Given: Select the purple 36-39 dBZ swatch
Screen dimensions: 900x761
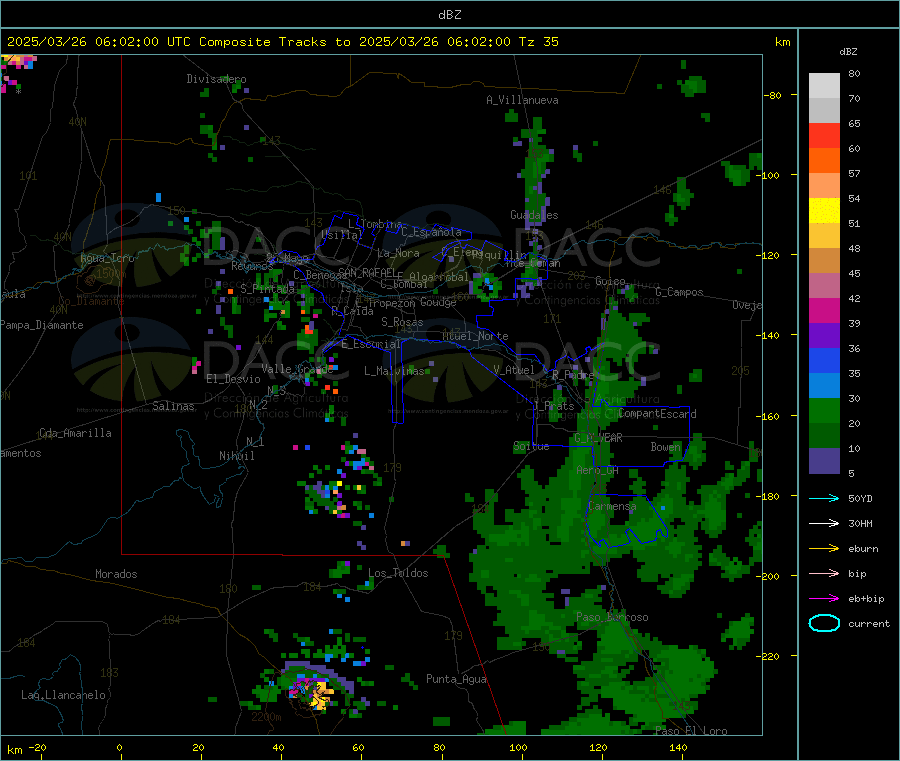Looking at the screenshot, I should pyautogui.click(x=824, y=336).
